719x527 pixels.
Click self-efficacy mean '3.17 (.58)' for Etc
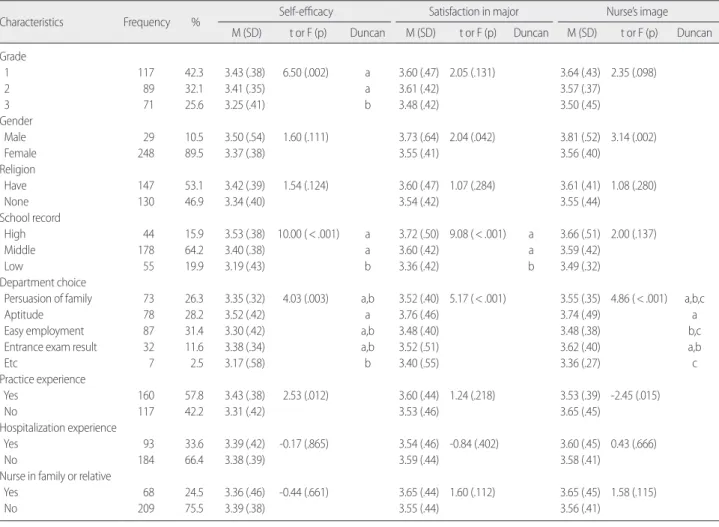pyautogui.click(x=245, y=363)
